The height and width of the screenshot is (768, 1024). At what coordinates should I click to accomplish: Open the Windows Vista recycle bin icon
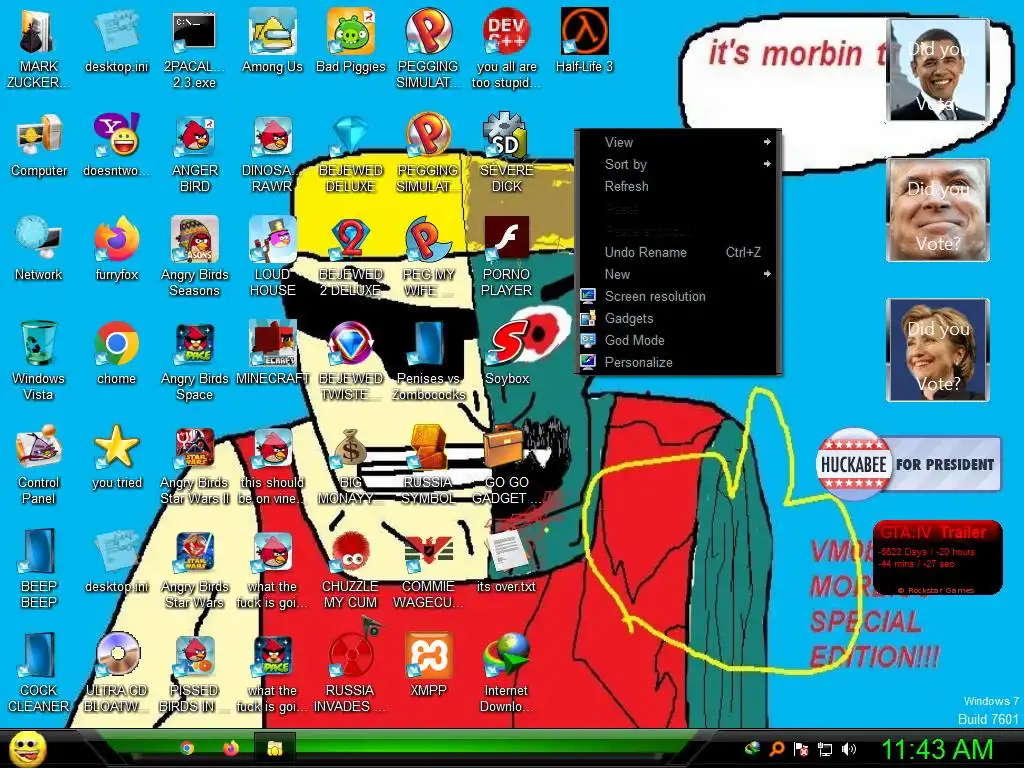click(39, 359)
